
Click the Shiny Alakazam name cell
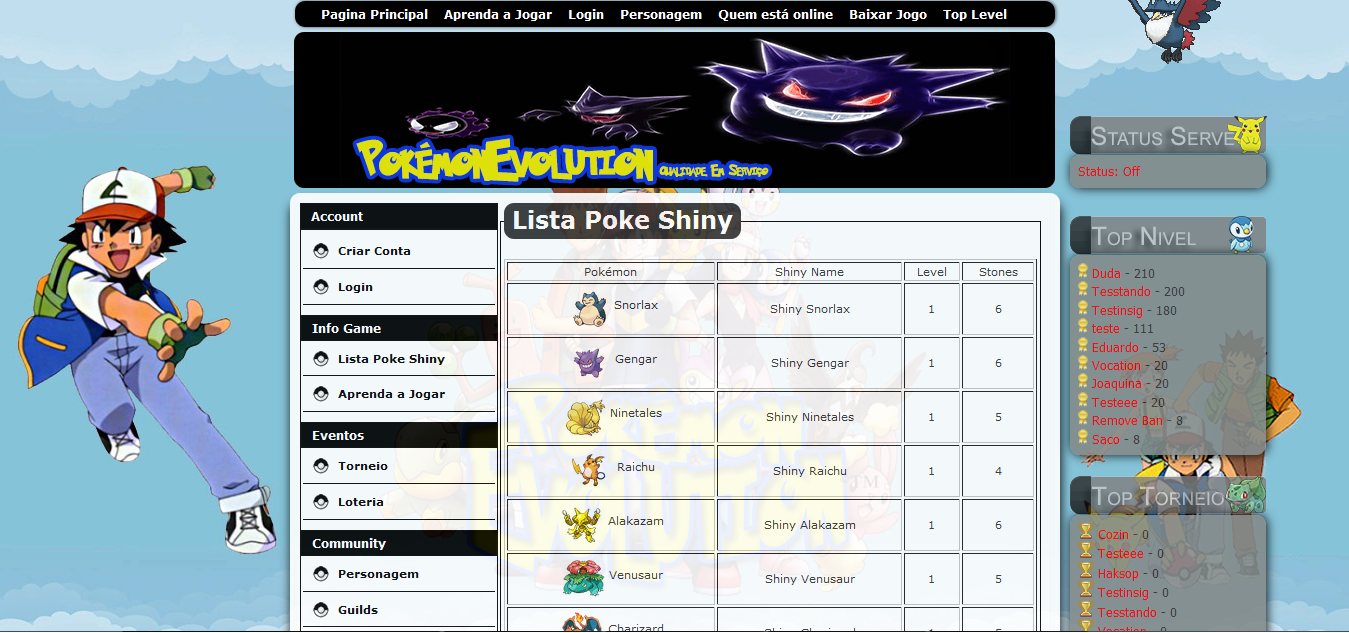[x=810, y=525]
